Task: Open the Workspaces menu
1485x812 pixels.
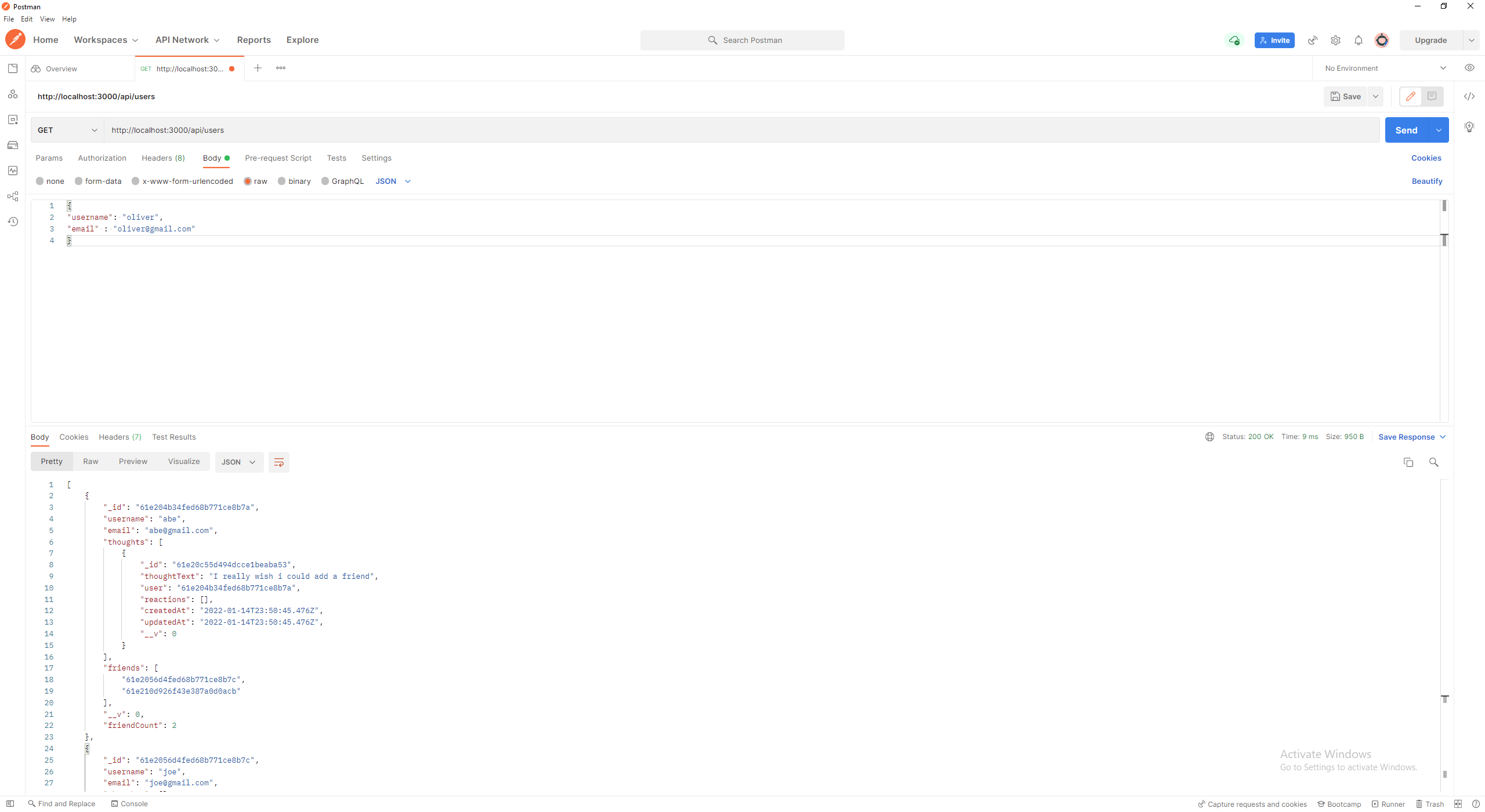Action: click(106, 40)
